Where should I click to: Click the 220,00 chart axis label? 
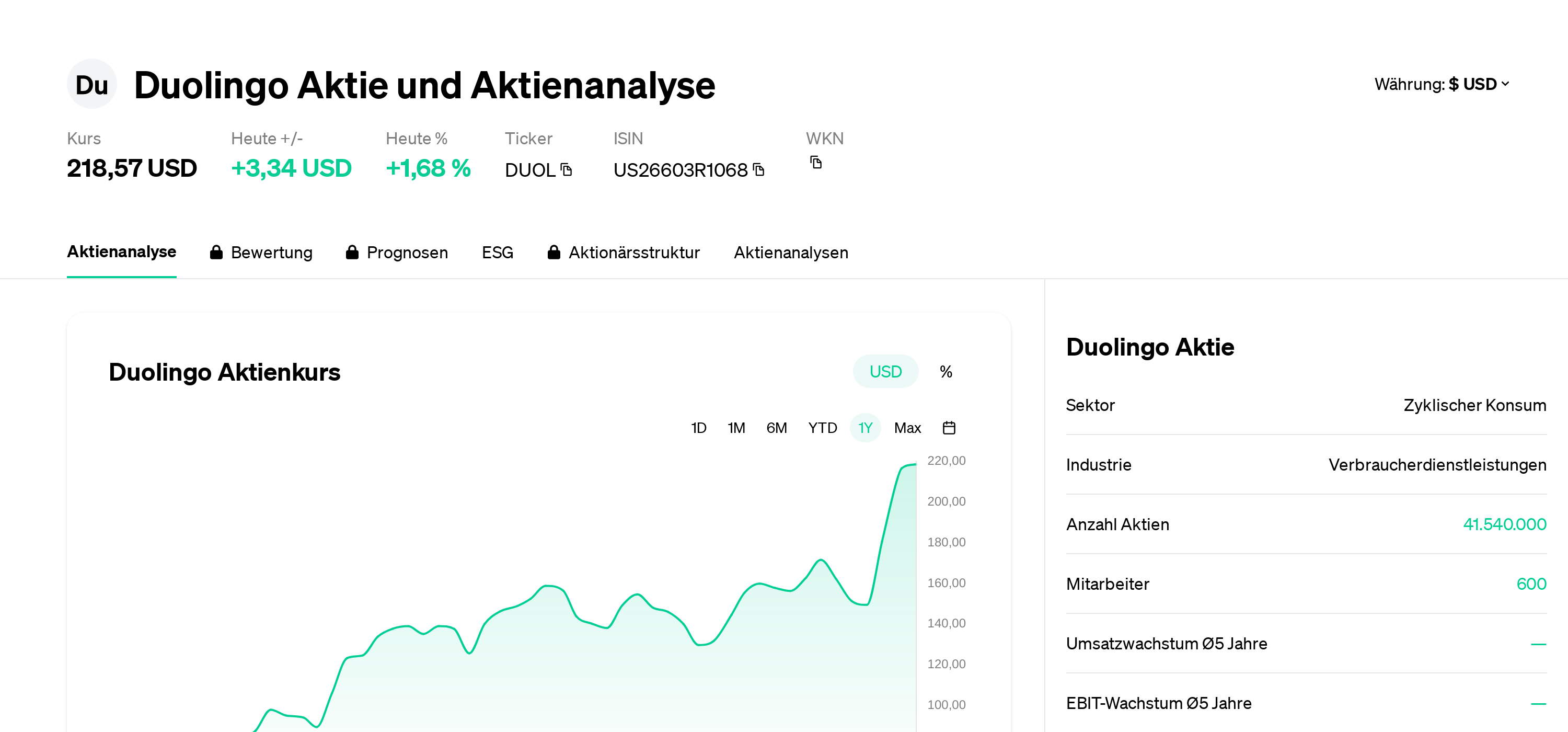click(x=946, y=461)
